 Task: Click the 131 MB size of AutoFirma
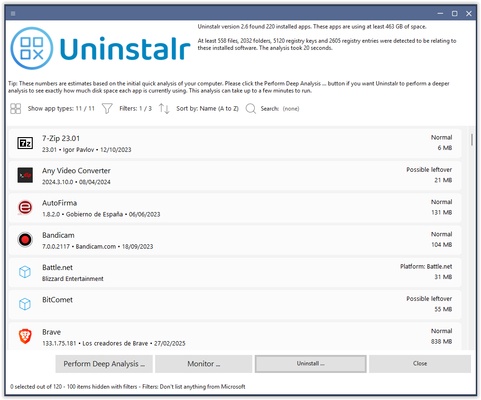(x=441, y=212)
